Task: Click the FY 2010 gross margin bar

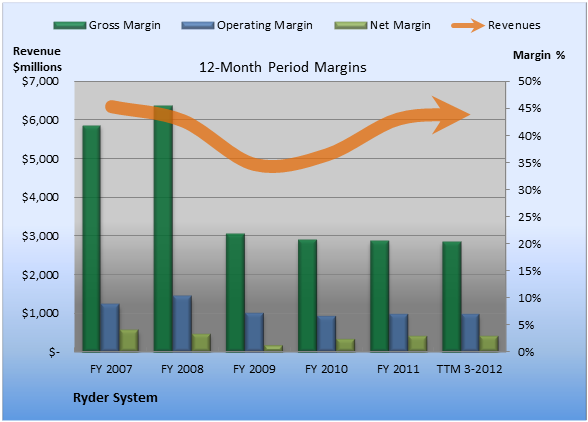Action: click(308, 296)
